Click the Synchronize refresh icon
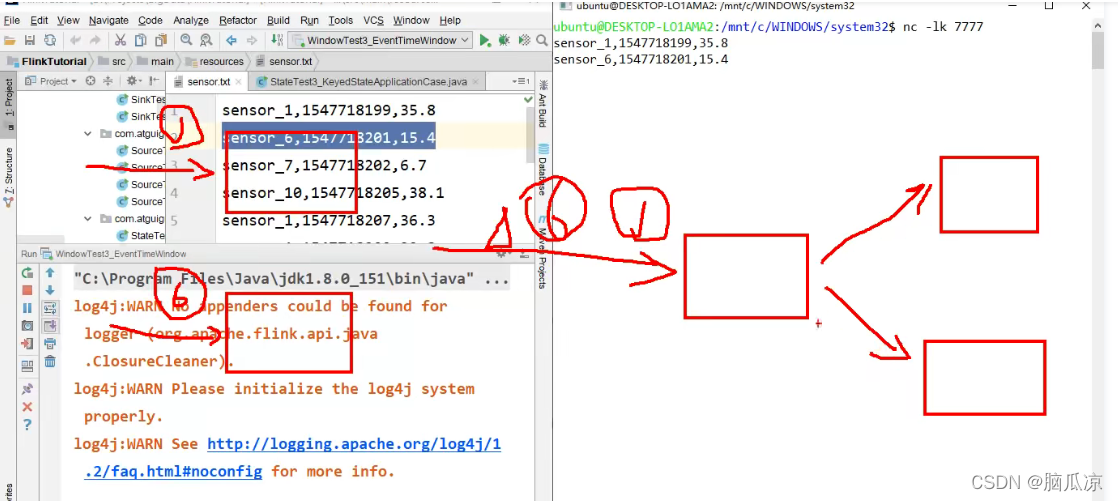Image resolution: width=1118 pixels, height=501 pixels. coord(50,41)
